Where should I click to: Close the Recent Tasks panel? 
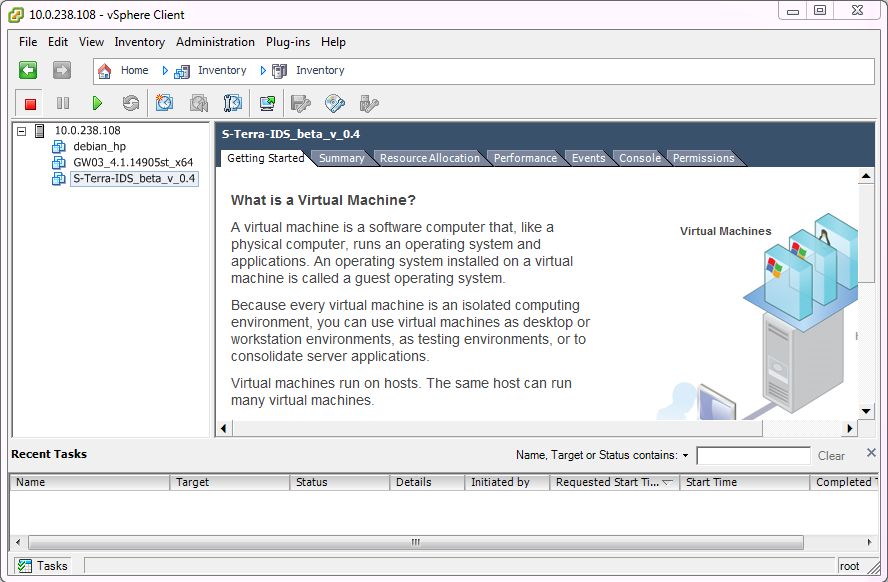[871, 452]
